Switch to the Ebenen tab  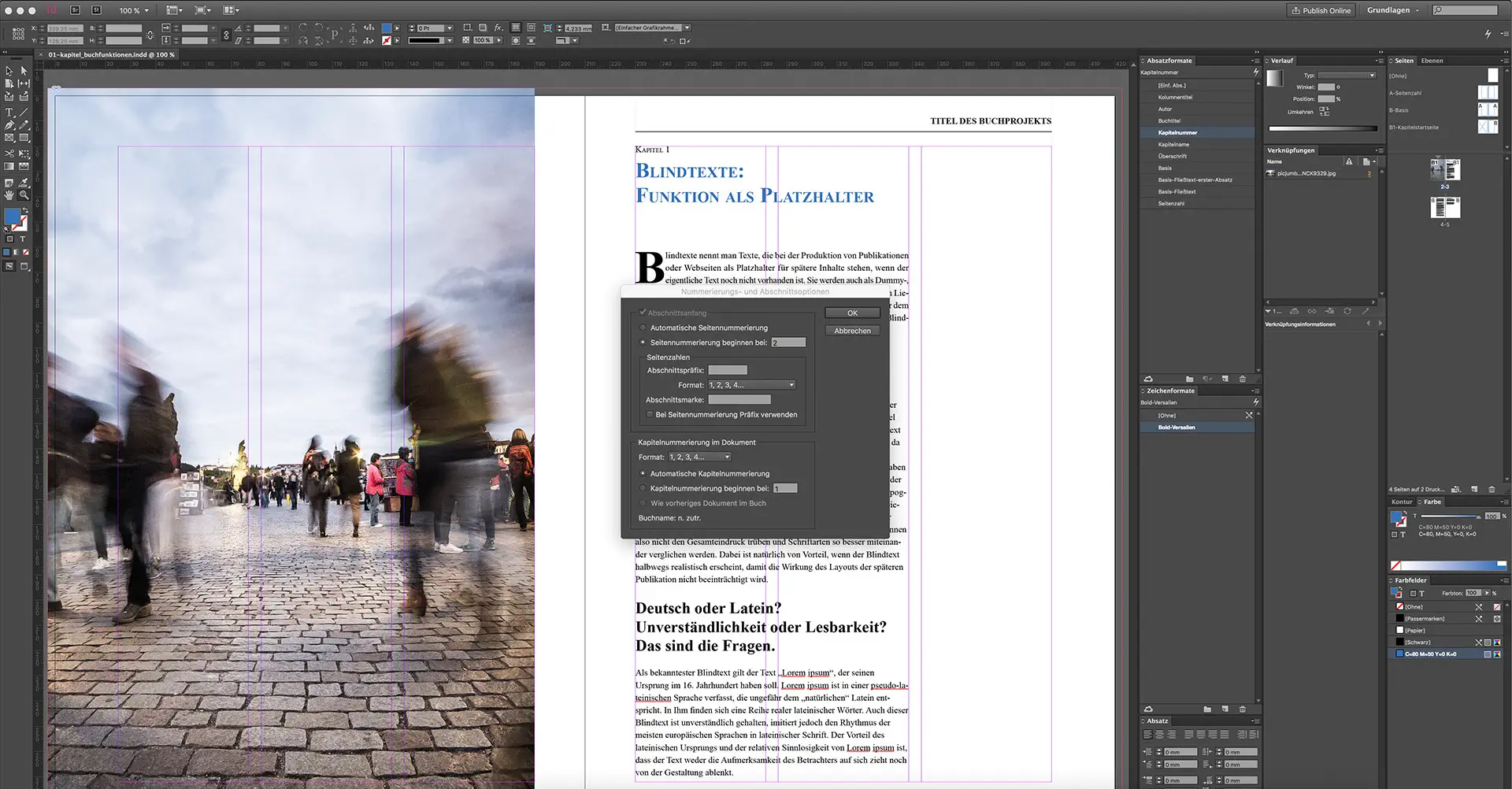[x=1430, y=60]
